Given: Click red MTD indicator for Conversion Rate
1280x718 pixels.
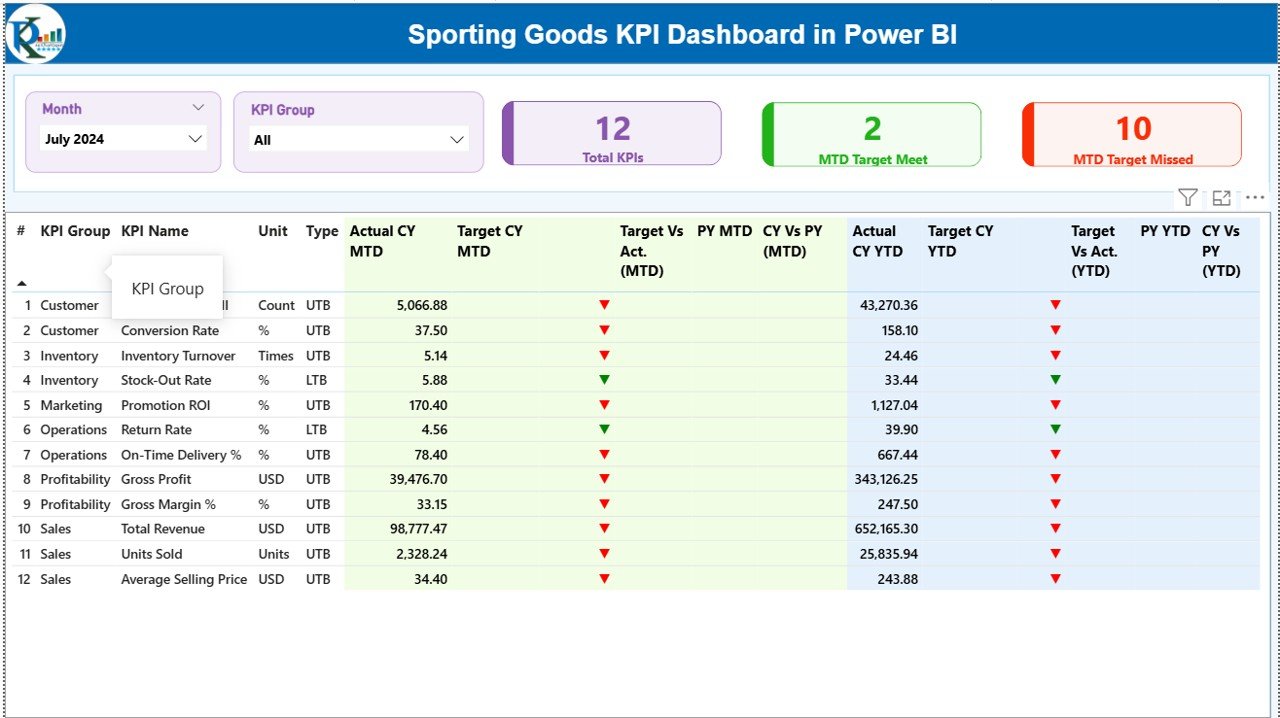Looking at the screenshot, I should tap(604, 330).
